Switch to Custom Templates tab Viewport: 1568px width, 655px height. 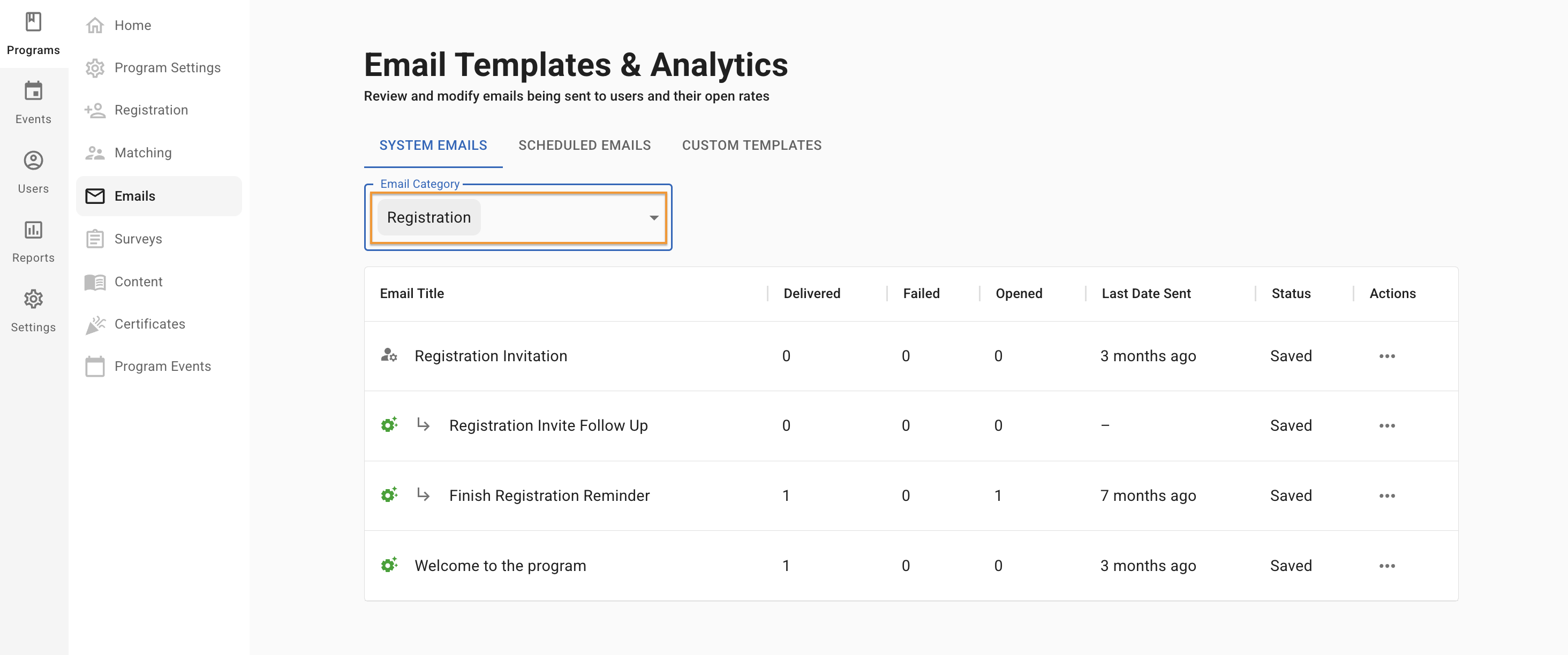click(751, 146)
